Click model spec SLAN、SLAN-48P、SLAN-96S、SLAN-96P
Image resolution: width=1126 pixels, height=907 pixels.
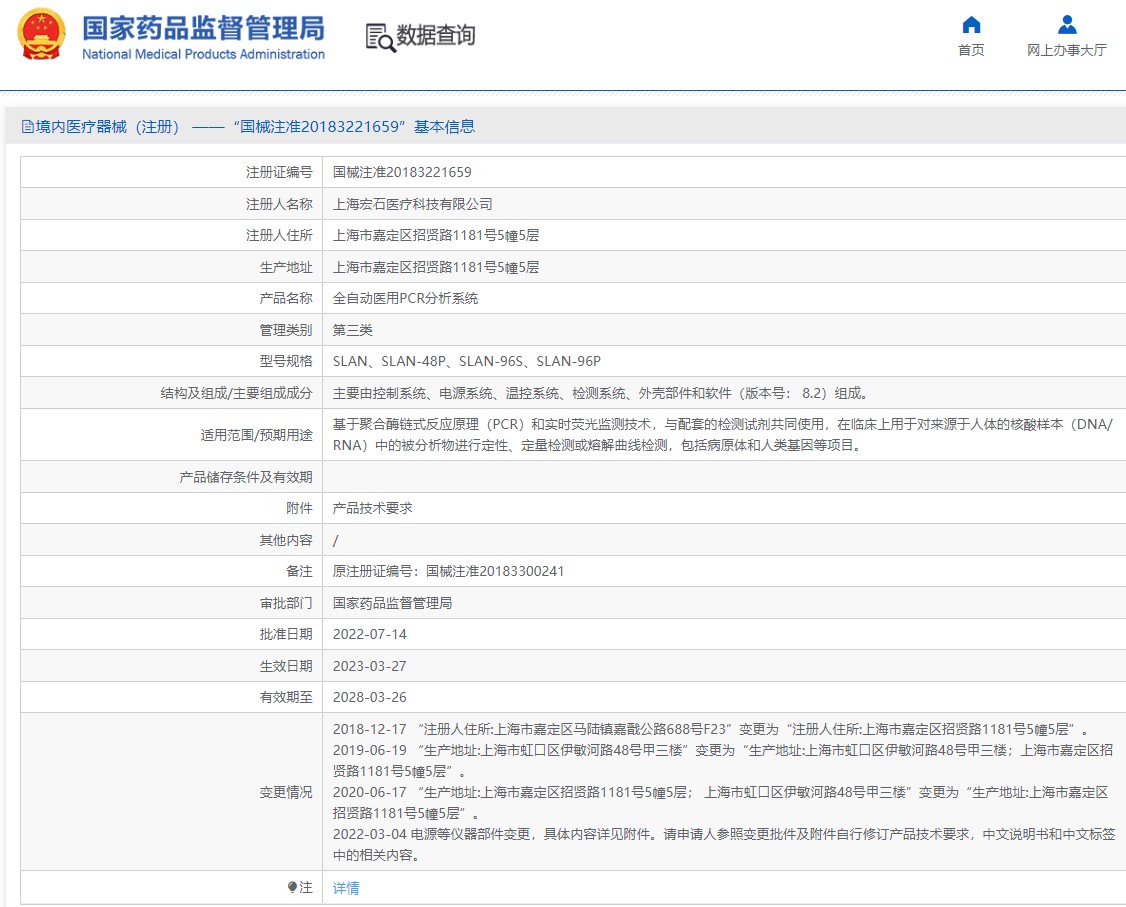[467, 361]
